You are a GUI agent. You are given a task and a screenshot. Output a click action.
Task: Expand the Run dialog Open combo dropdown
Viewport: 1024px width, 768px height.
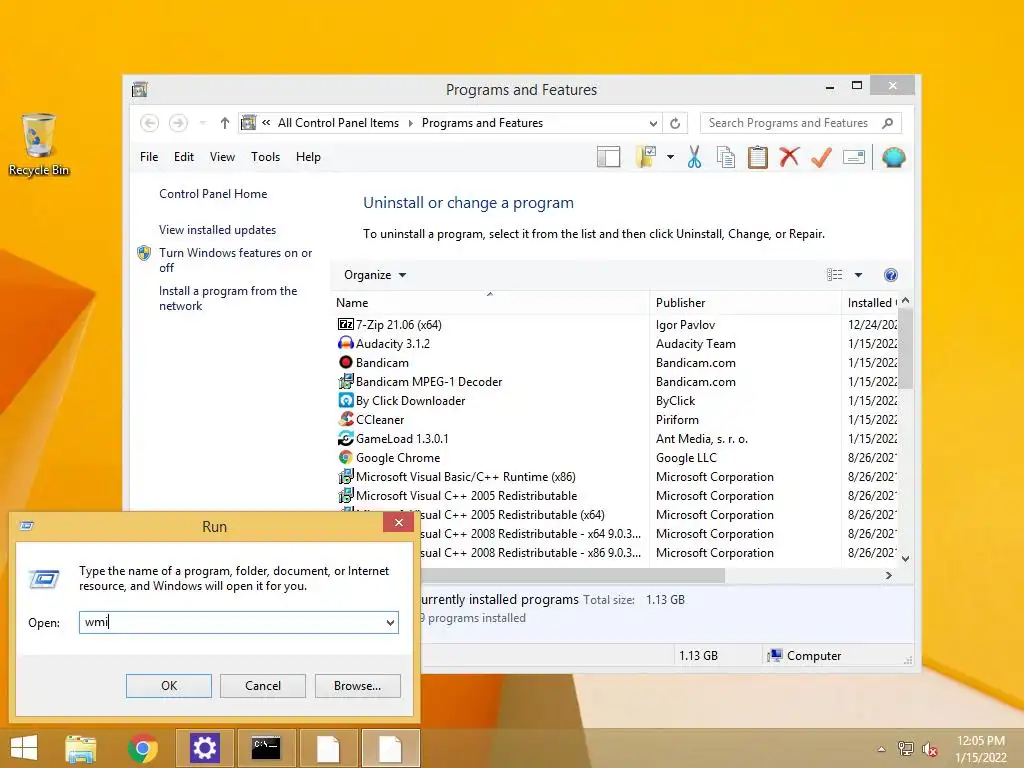click(390, 622)
